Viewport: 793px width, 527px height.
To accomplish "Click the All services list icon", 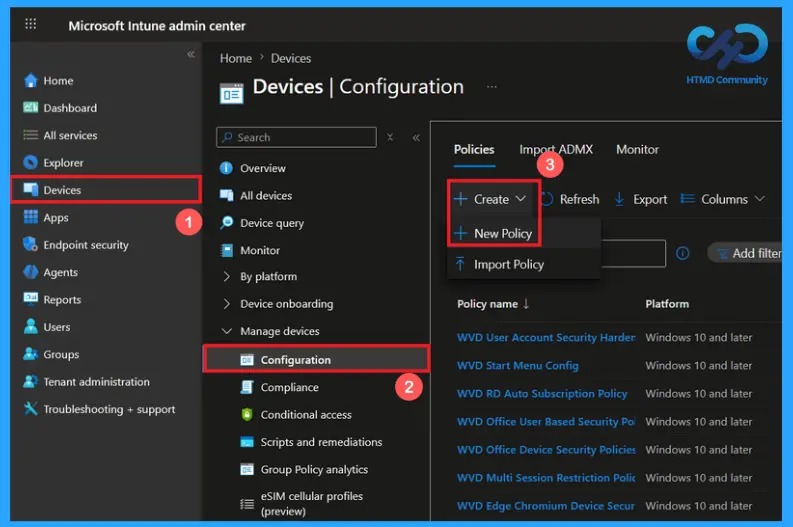I will (31, 135).
